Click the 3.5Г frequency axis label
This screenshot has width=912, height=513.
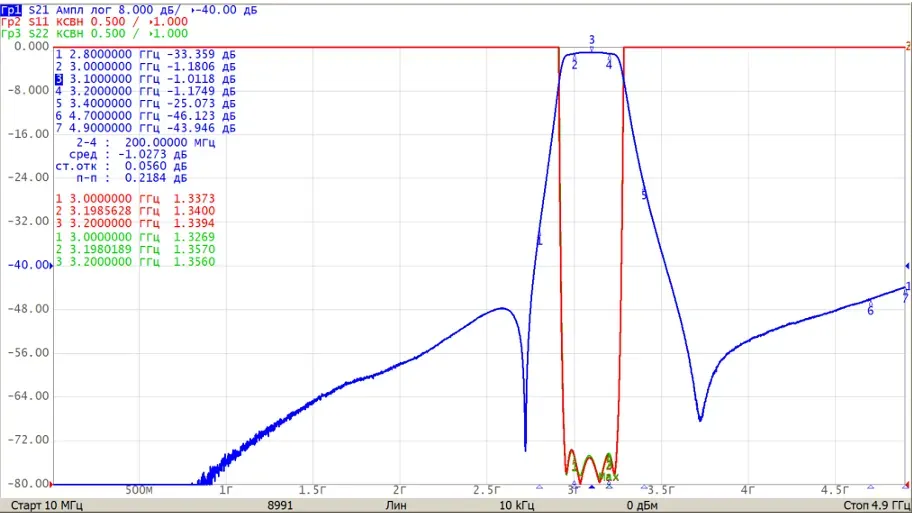[x=661, y=490]
